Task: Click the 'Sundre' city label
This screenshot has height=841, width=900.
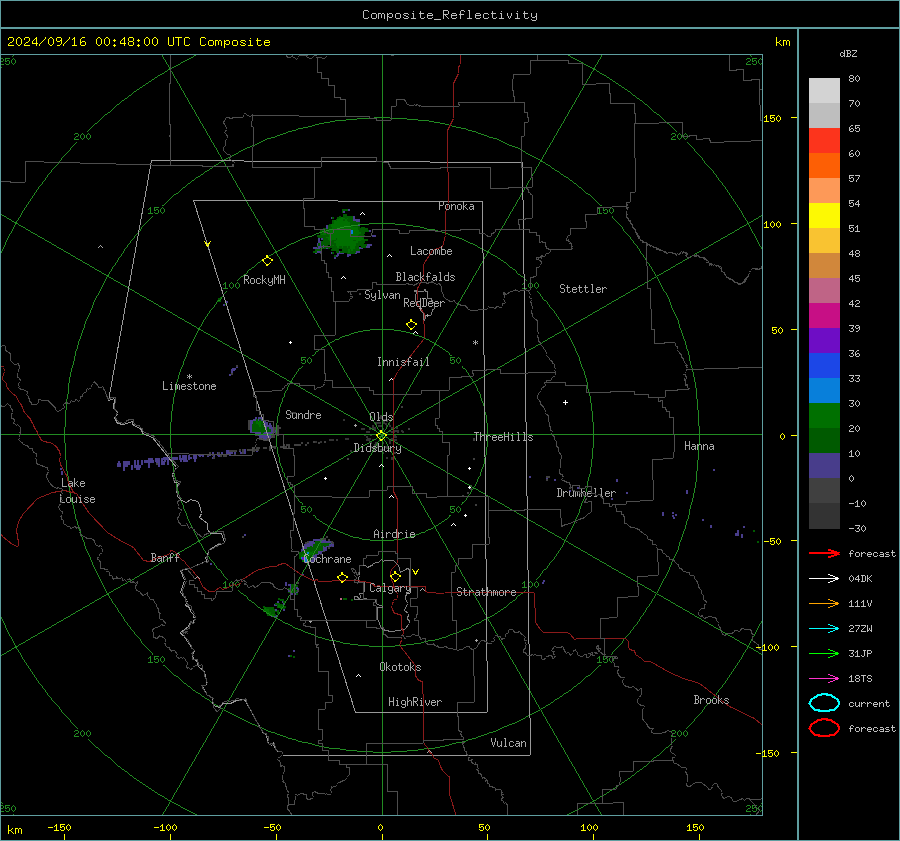Action: (x=303, y=414)
